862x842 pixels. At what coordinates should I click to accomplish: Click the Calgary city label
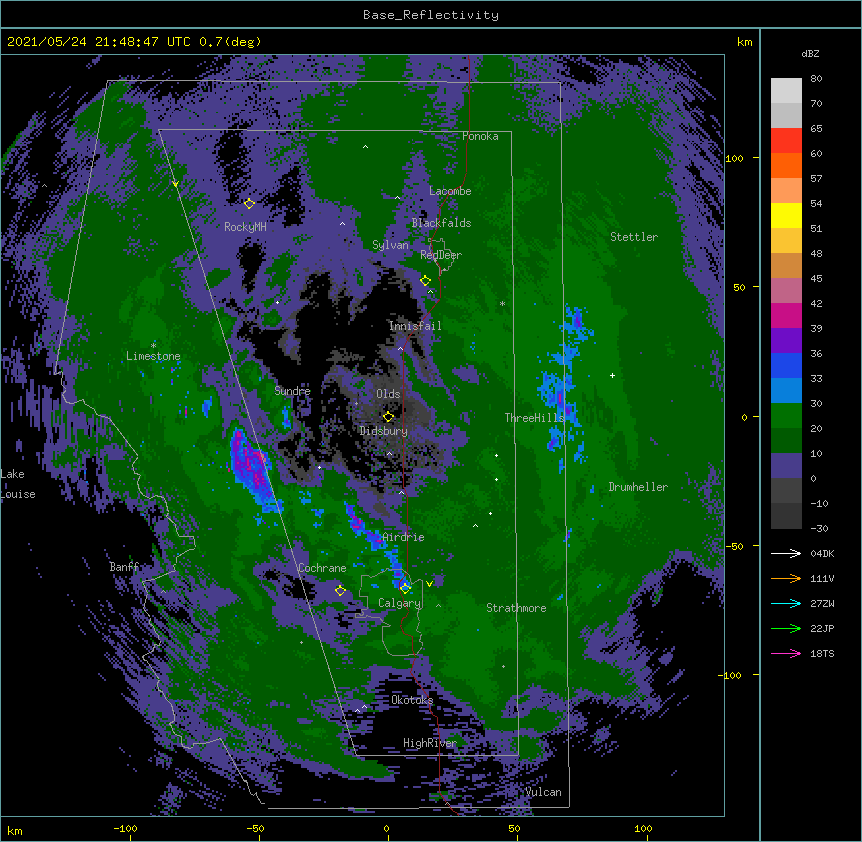(399, 603)
